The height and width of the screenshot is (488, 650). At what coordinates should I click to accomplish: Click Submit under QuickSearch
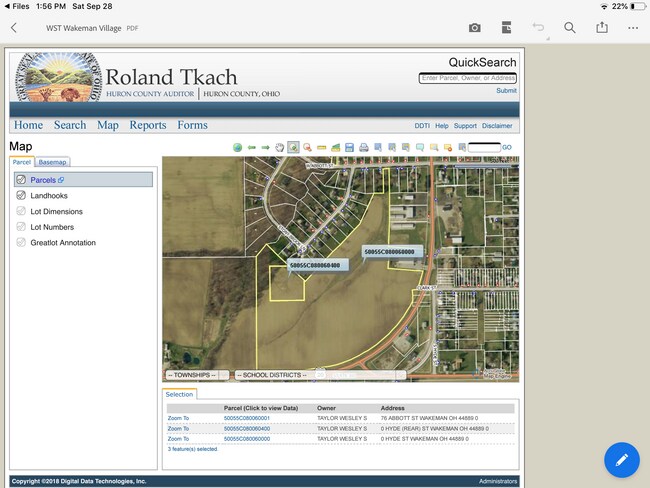pyautogui.click(x=506, y=91)
